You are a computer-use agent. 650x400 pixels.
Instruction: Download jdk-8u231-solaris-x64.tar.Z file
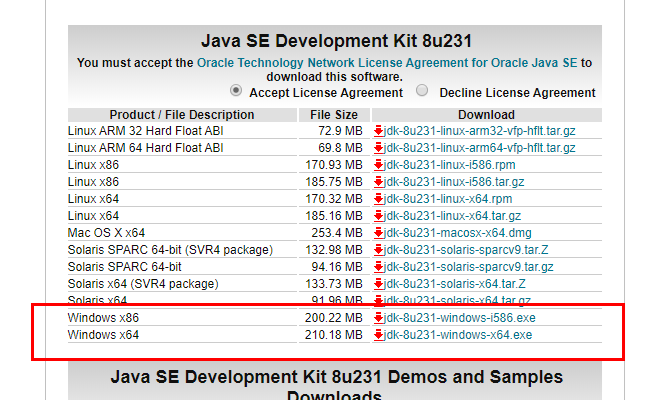455,284
